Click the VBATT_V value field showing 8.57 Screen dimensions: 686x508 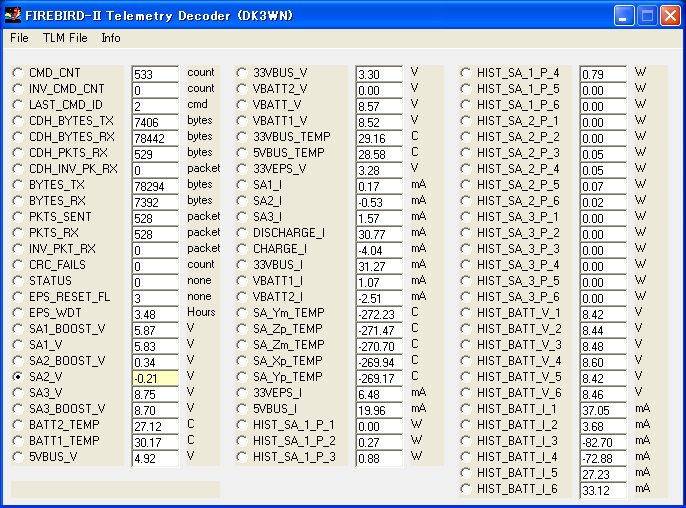(379, 106)
